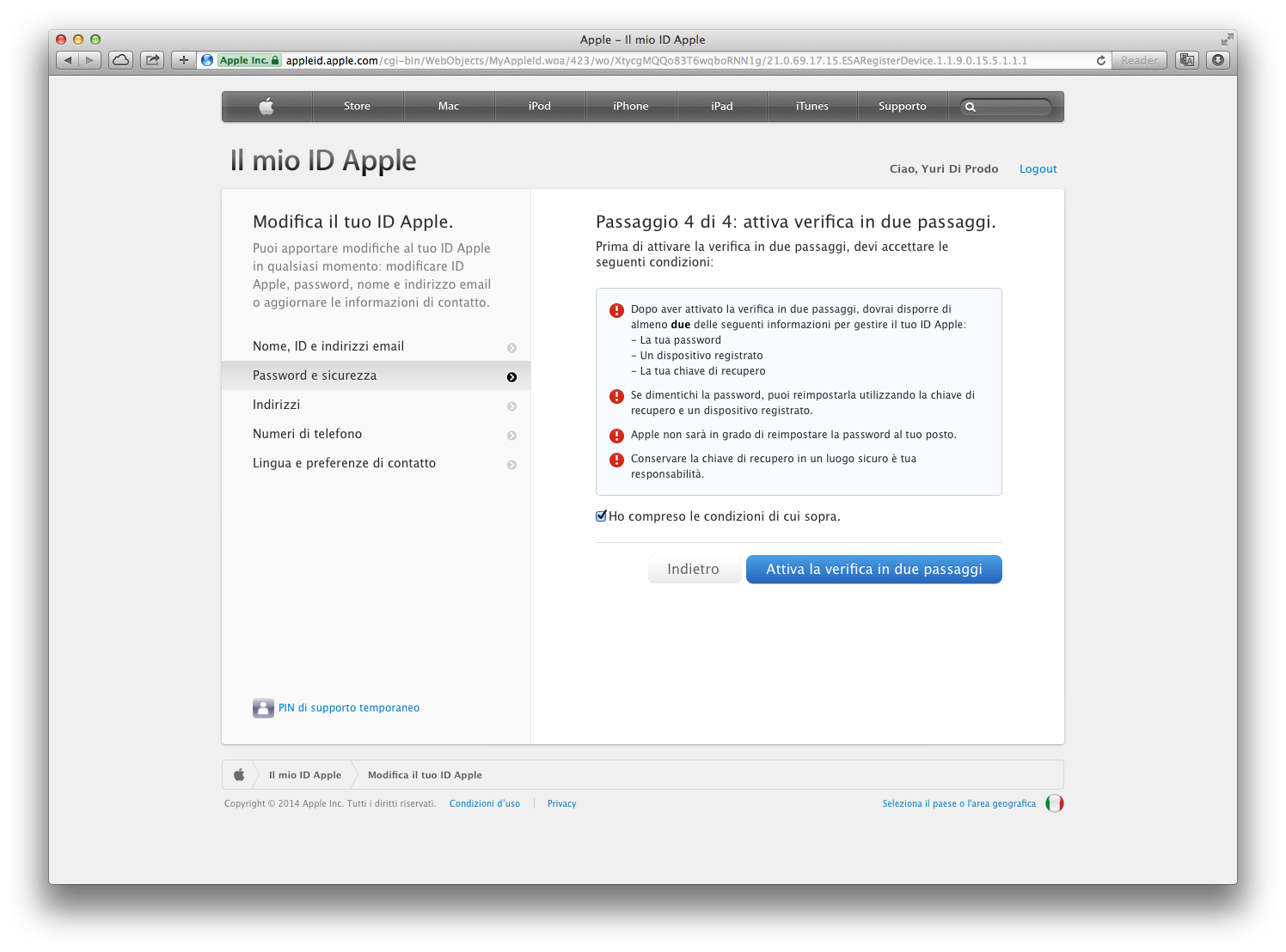Viewport: 1286px width, 952px height.
Task: Click the arrow beside Numeri di telefono
Action: tap(511, 436)
